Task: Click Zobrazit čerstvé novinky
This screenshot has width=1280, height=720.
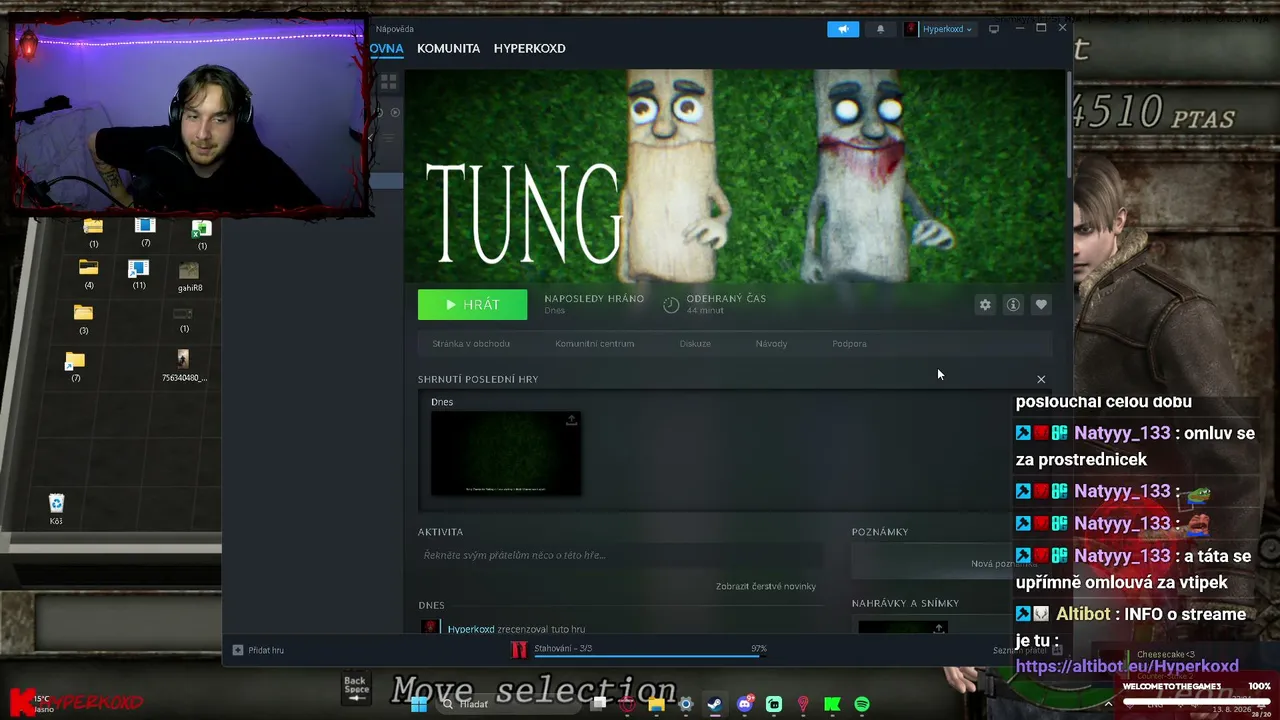Action: click(x=766, y=586)
